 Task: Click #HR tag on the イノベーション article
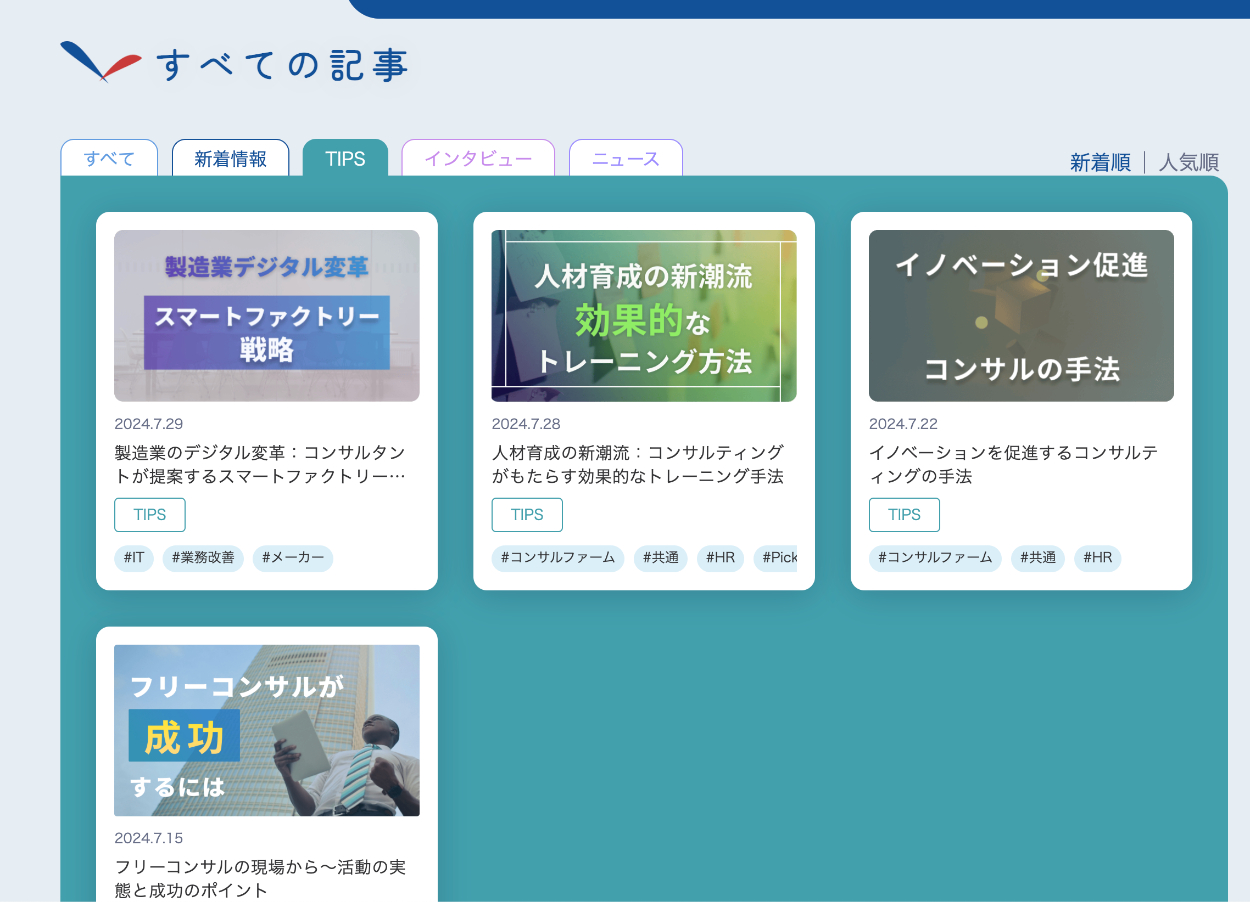point(1098,558)
